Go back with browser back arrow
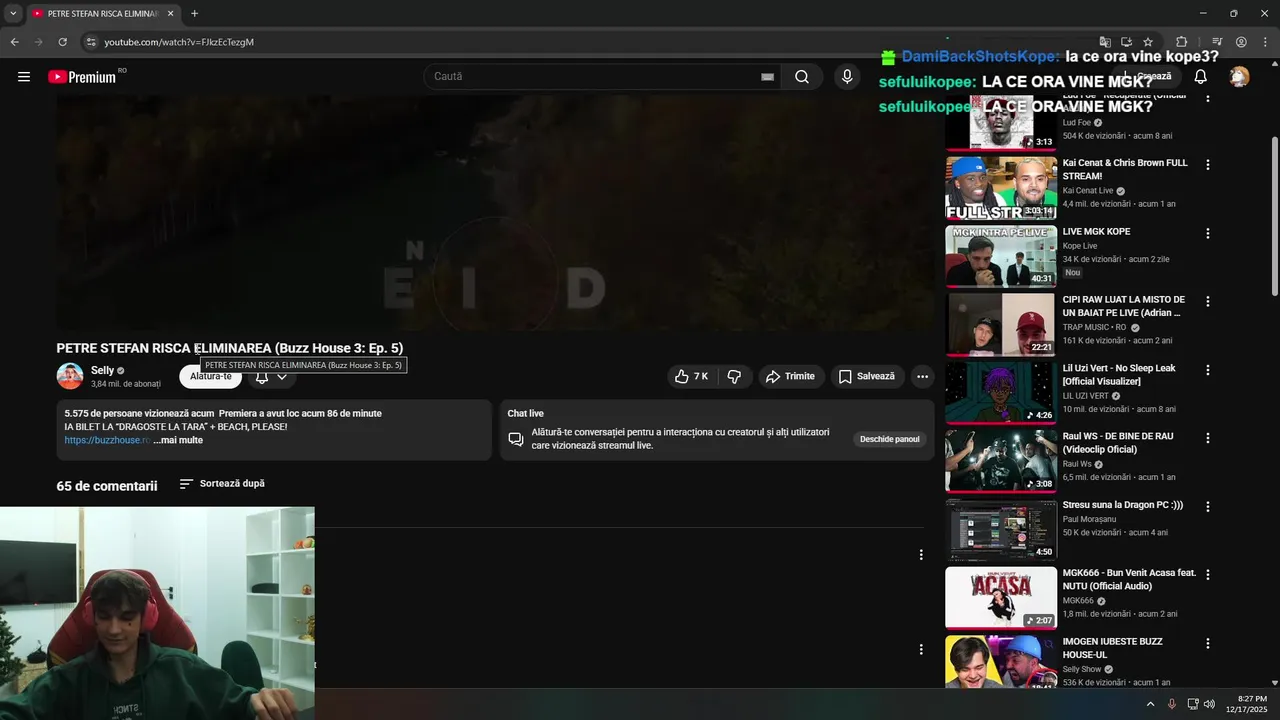The height and width of the screenshot is (720, 1280). click(x=14, y=42)
